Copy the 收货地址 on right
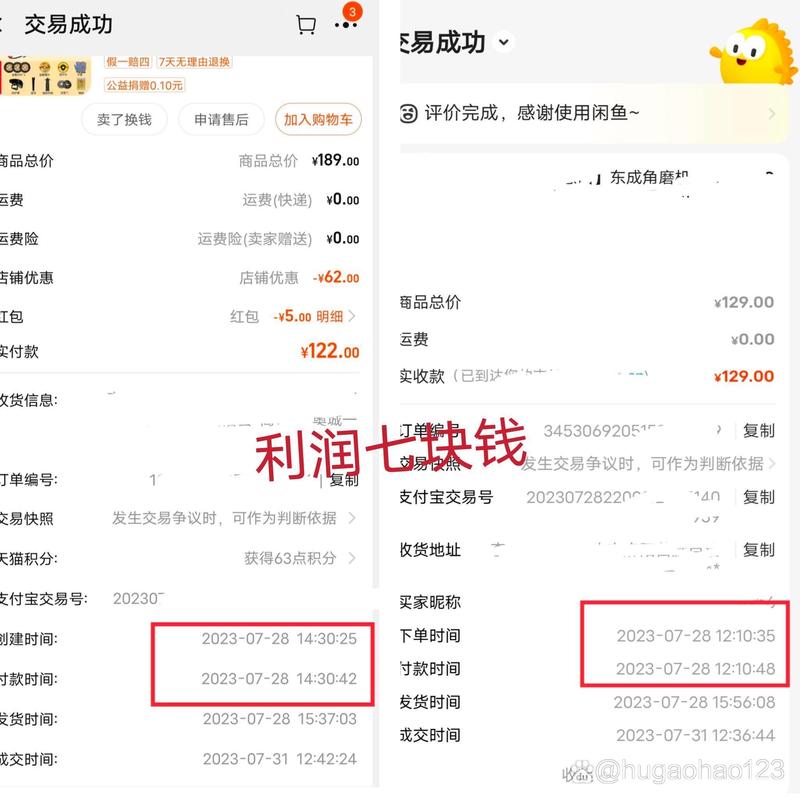This screenshot has width=800, height=800. (x=759, y=550)
